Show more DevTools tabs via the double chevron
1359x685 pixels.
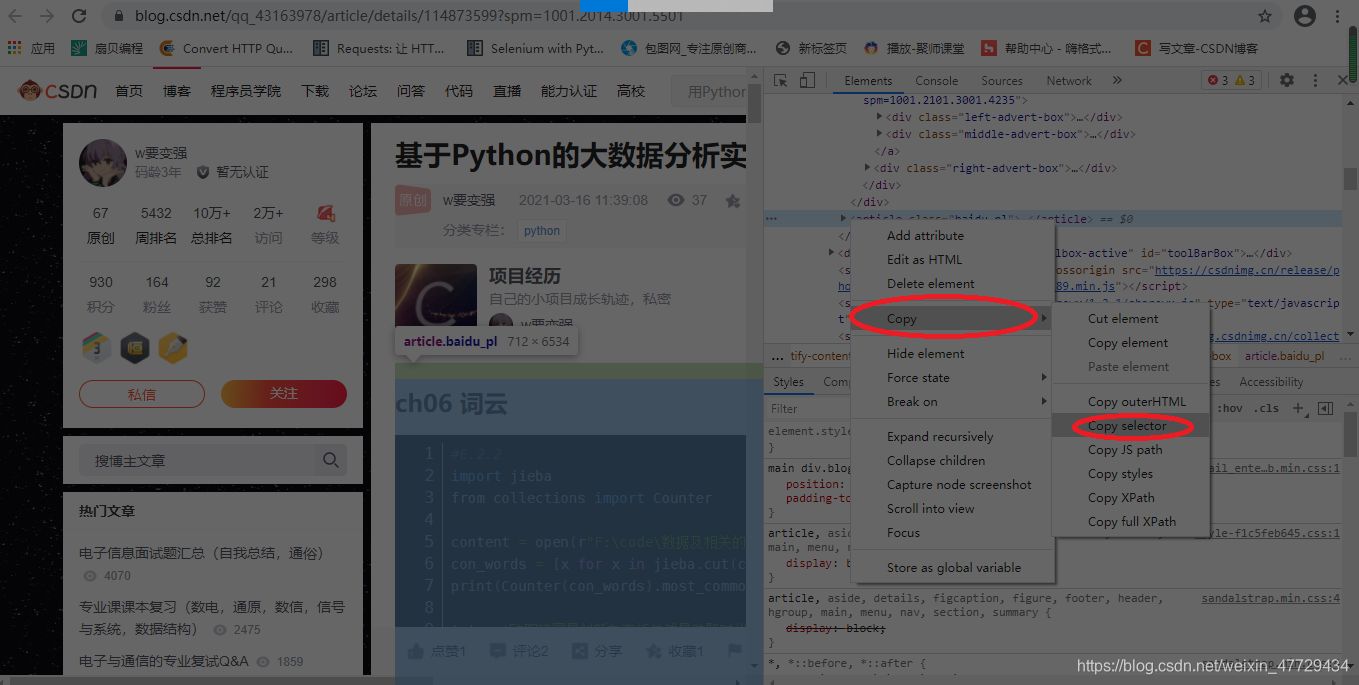[1117, 81]
